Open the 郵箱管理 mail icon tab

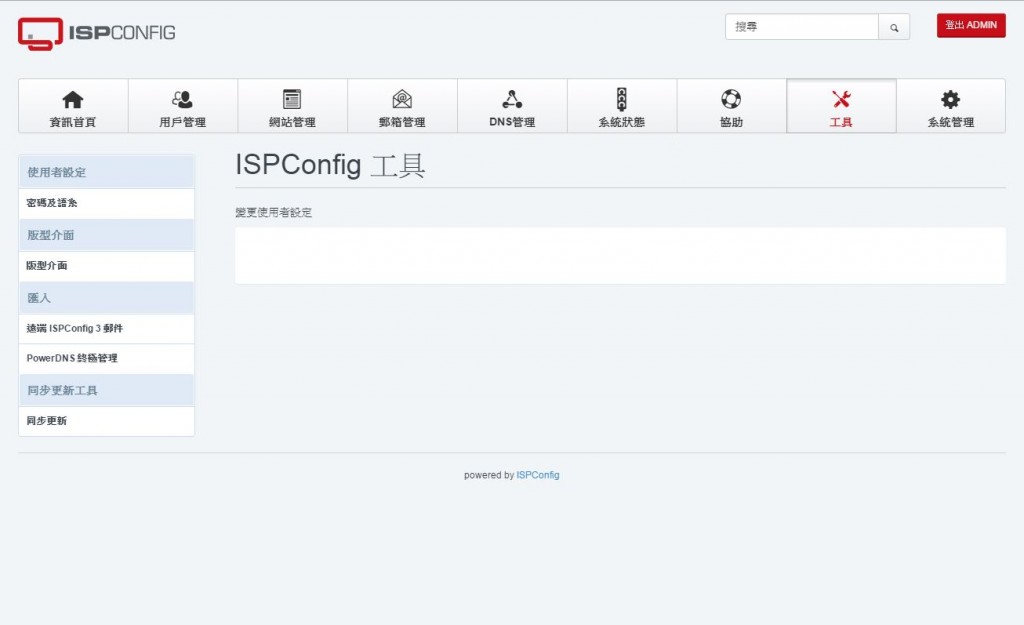[x=402, y=106]
